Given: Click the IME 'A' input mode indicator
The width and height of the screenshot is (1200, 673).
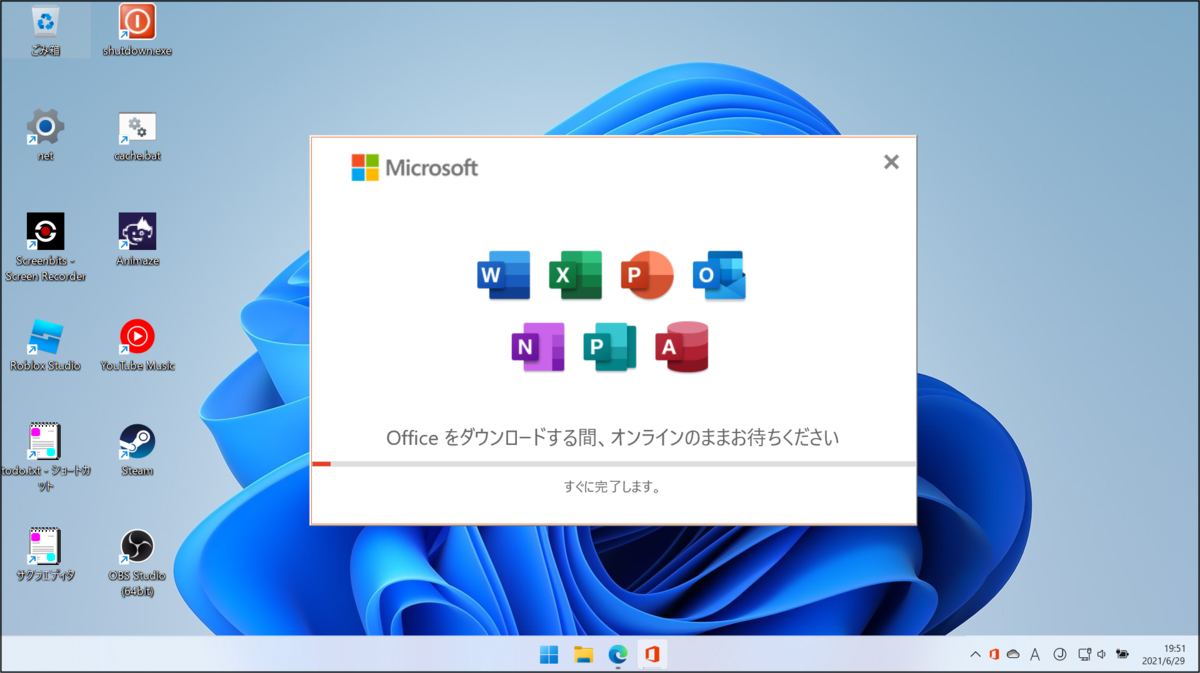Looking at the screenshot, I should [1035, 655].
